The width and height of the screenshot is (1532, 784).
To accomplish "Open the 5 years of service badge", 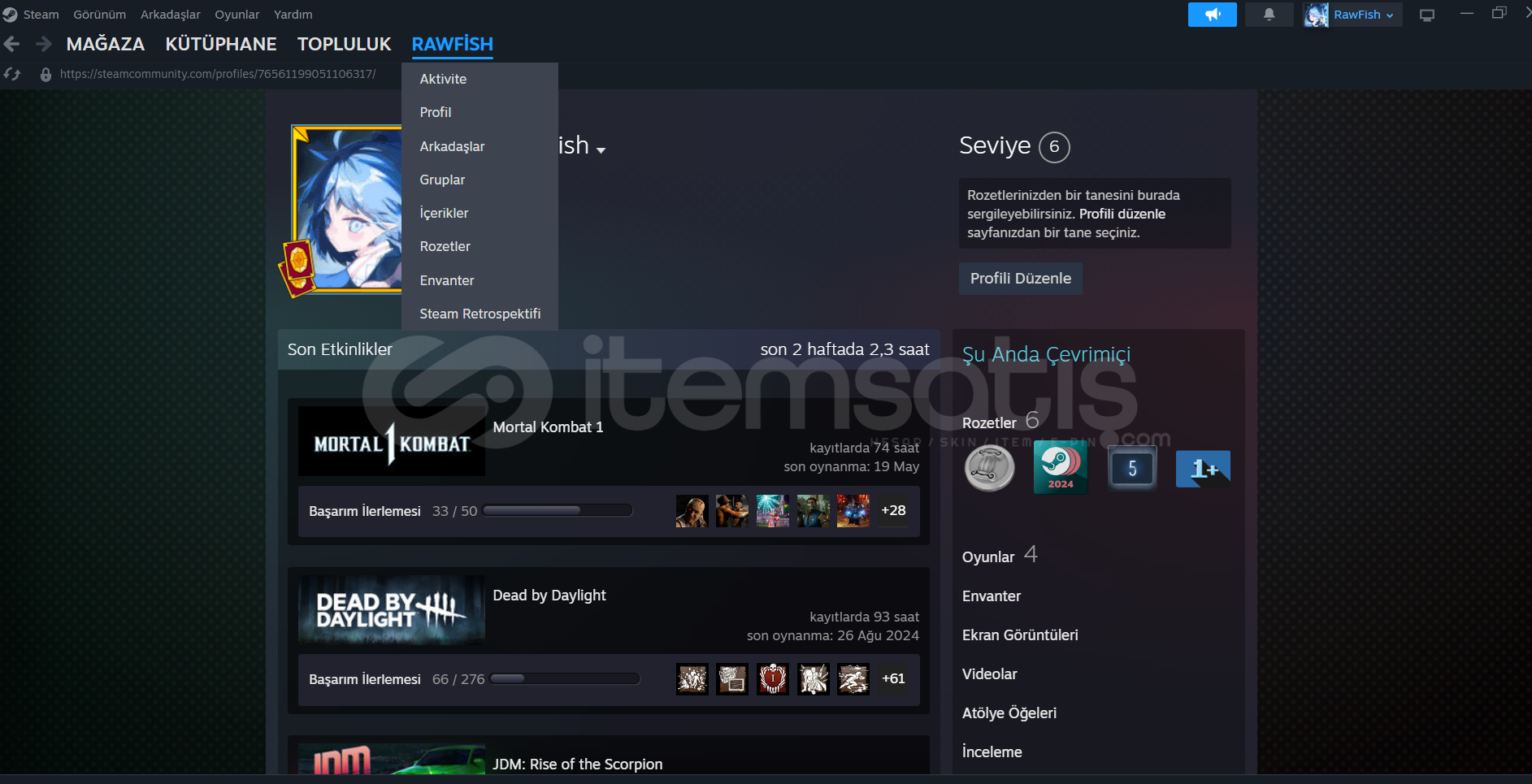I will click(x=1132, y=468).
